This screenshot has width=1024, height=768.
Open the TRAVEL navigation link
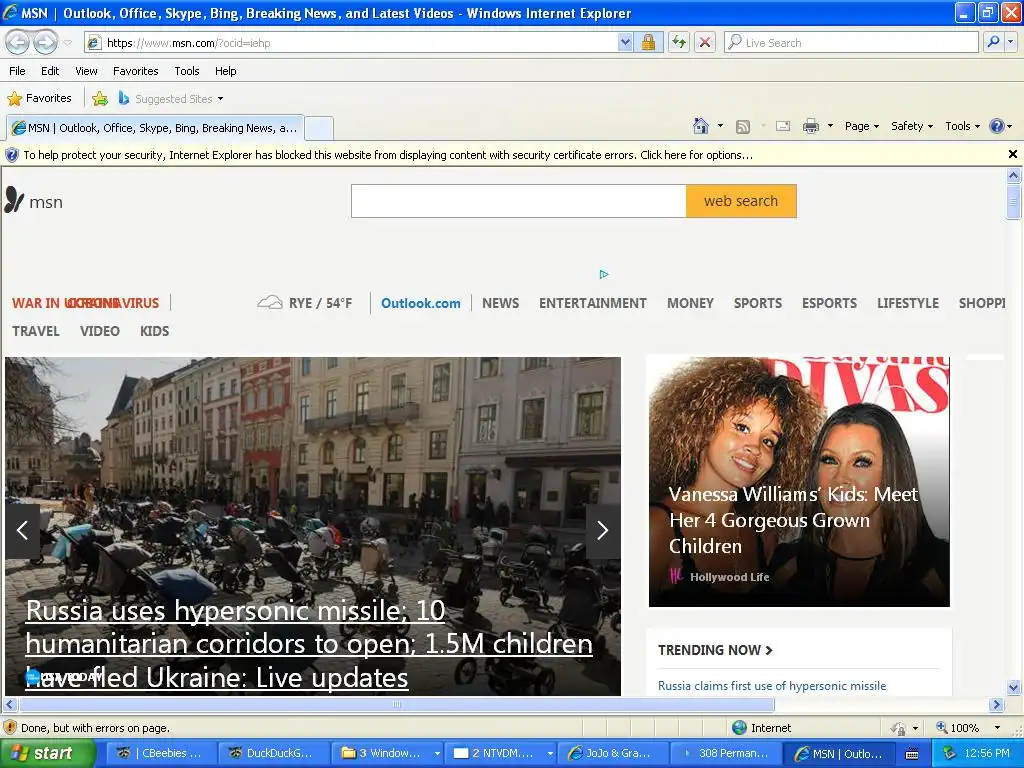(x=36, y=331)
